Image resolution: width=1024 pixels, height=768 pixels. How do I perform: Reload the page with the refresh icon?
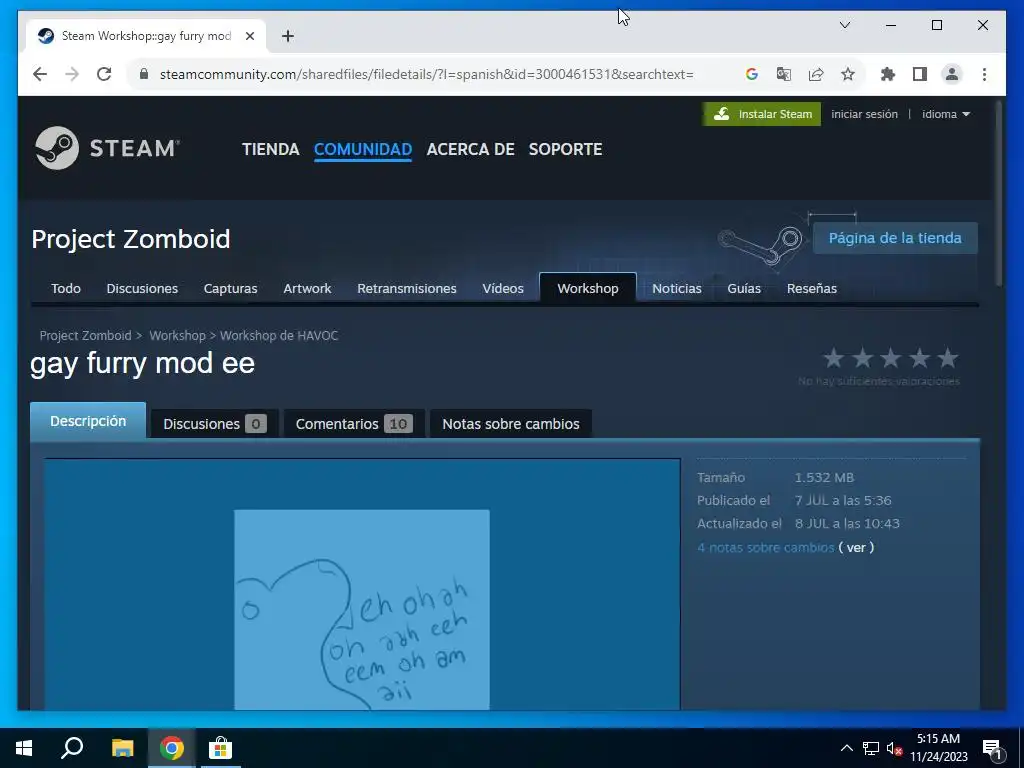point(104,74)
